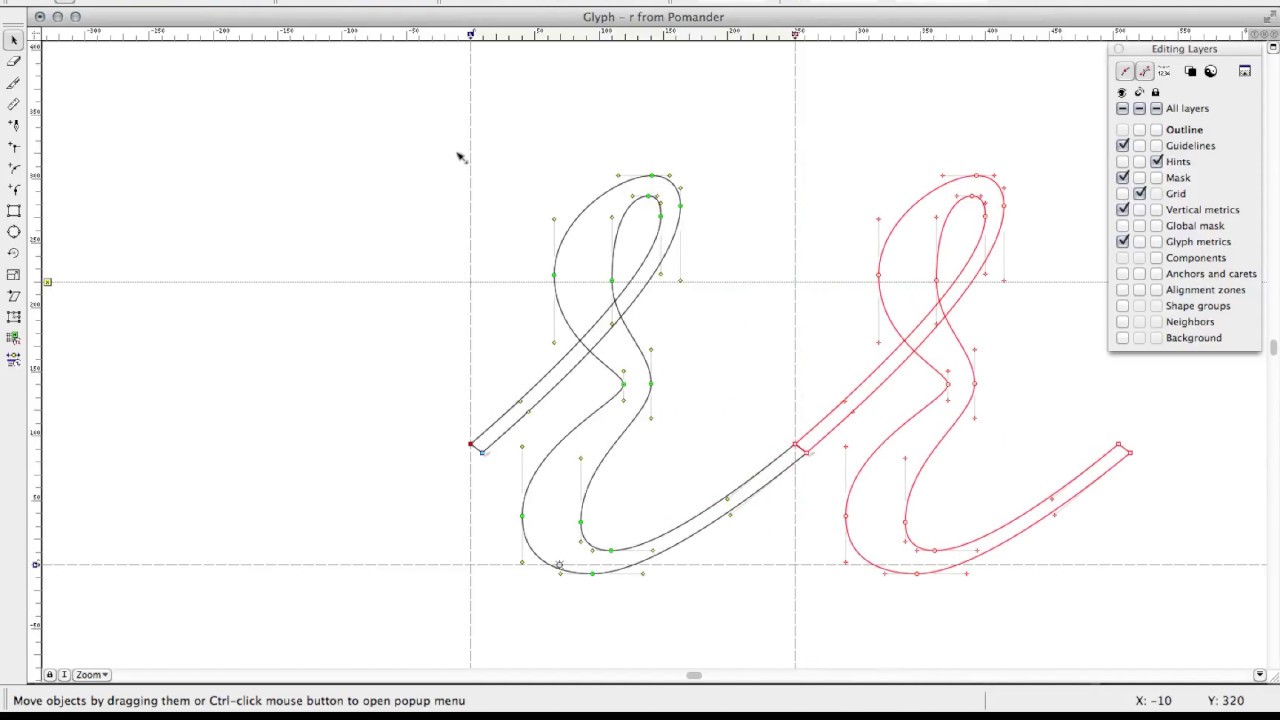
Task: Click the snap column header icon
Action: point(1139,92)
